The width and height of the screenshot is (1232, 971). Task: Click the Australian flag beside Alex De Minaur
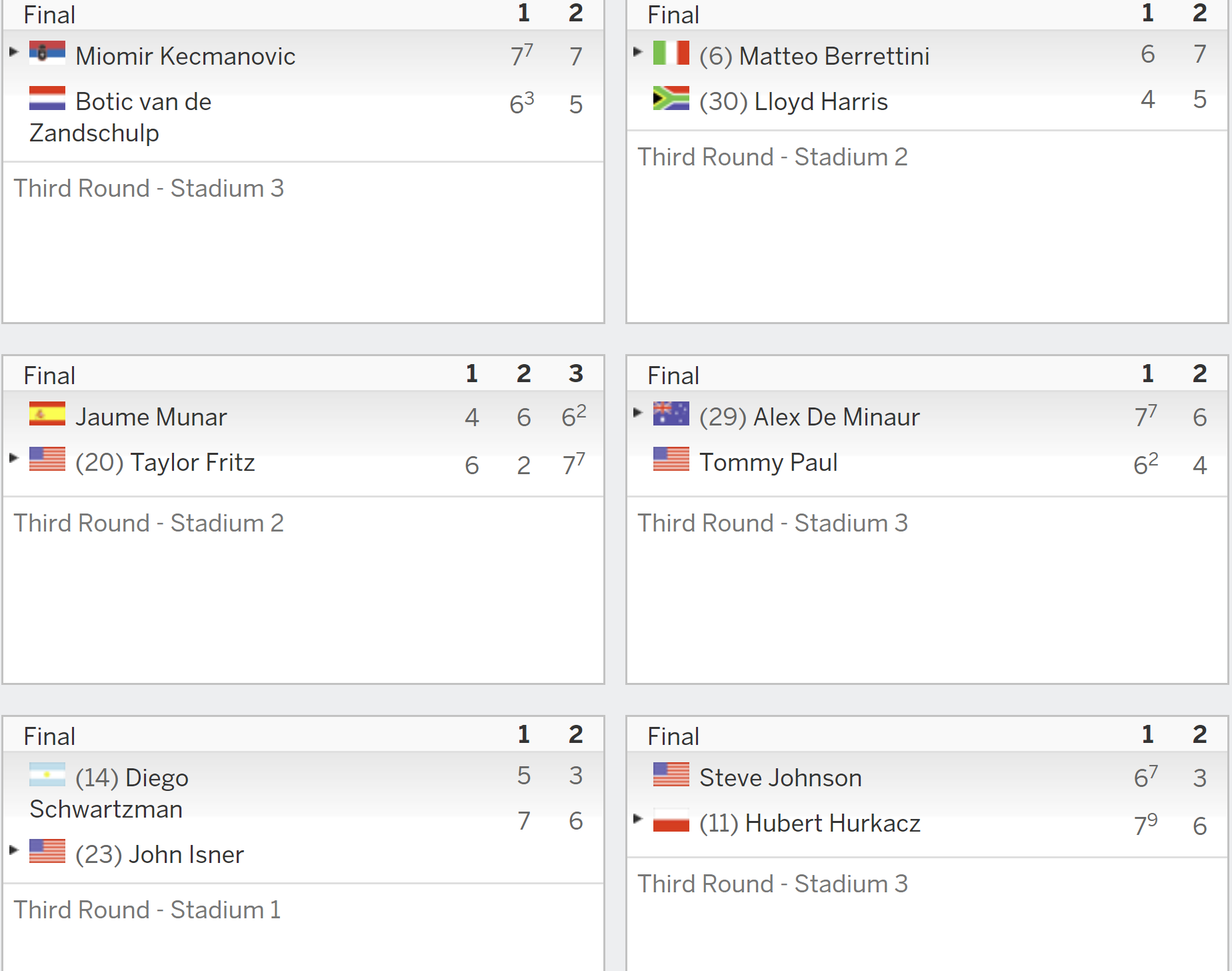click(671, 413)
